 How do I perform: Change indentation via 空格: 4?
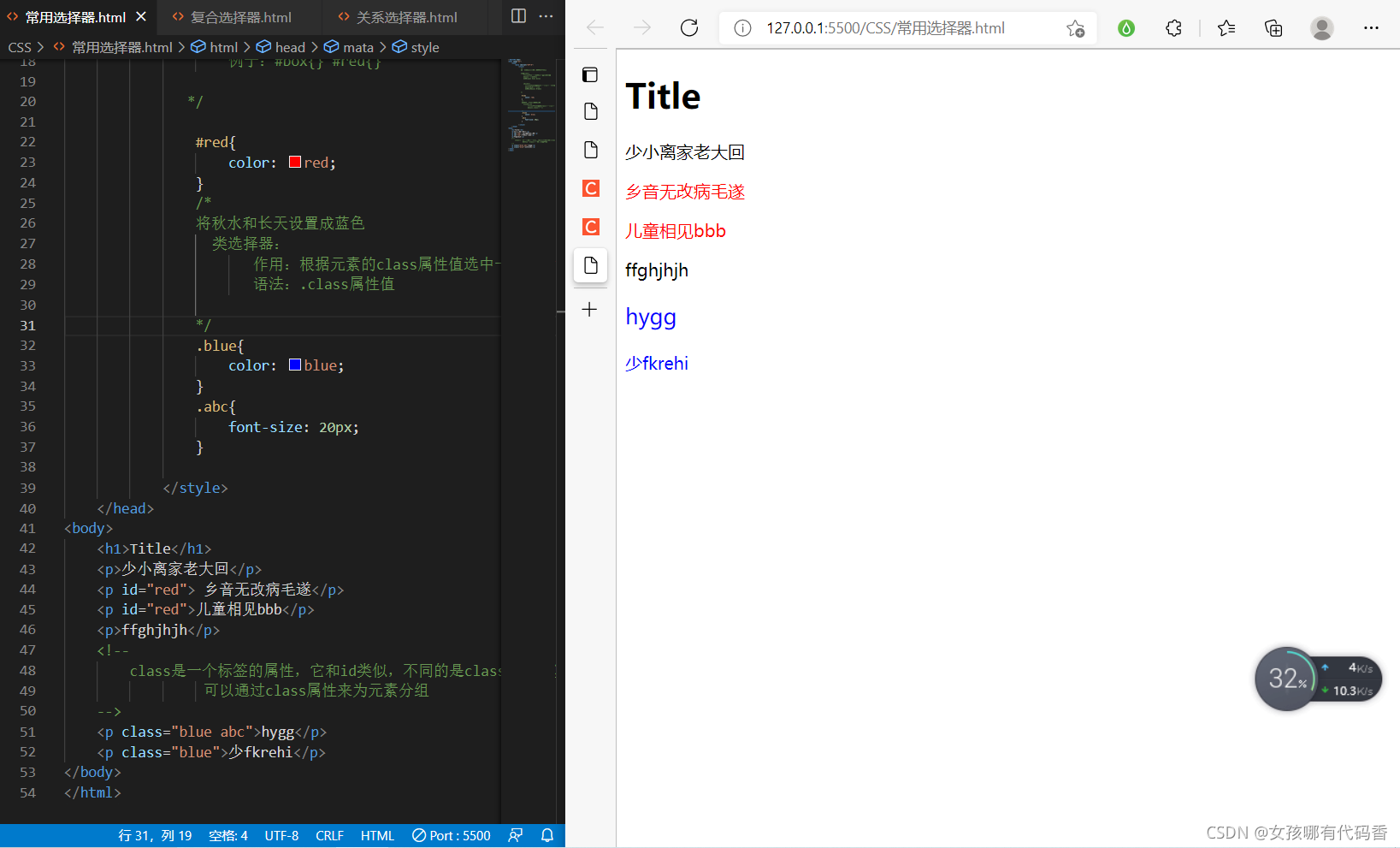point(228,835)
